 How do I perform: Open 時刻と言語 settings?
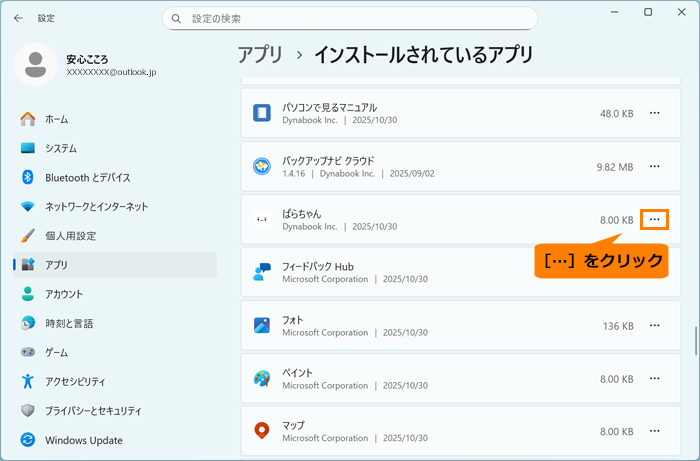pos(115,323)
